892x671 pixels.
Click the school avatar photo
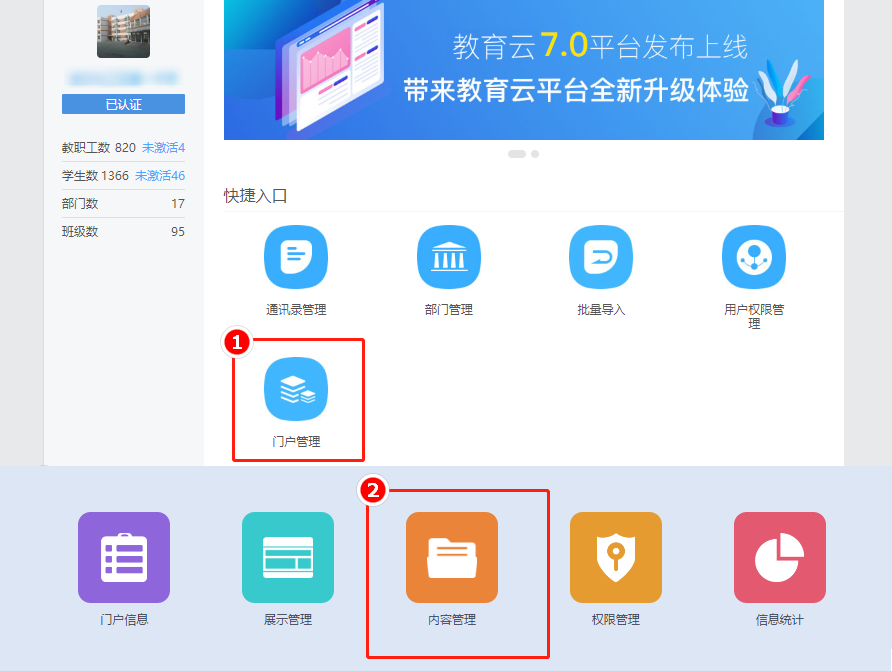point(123,31)
